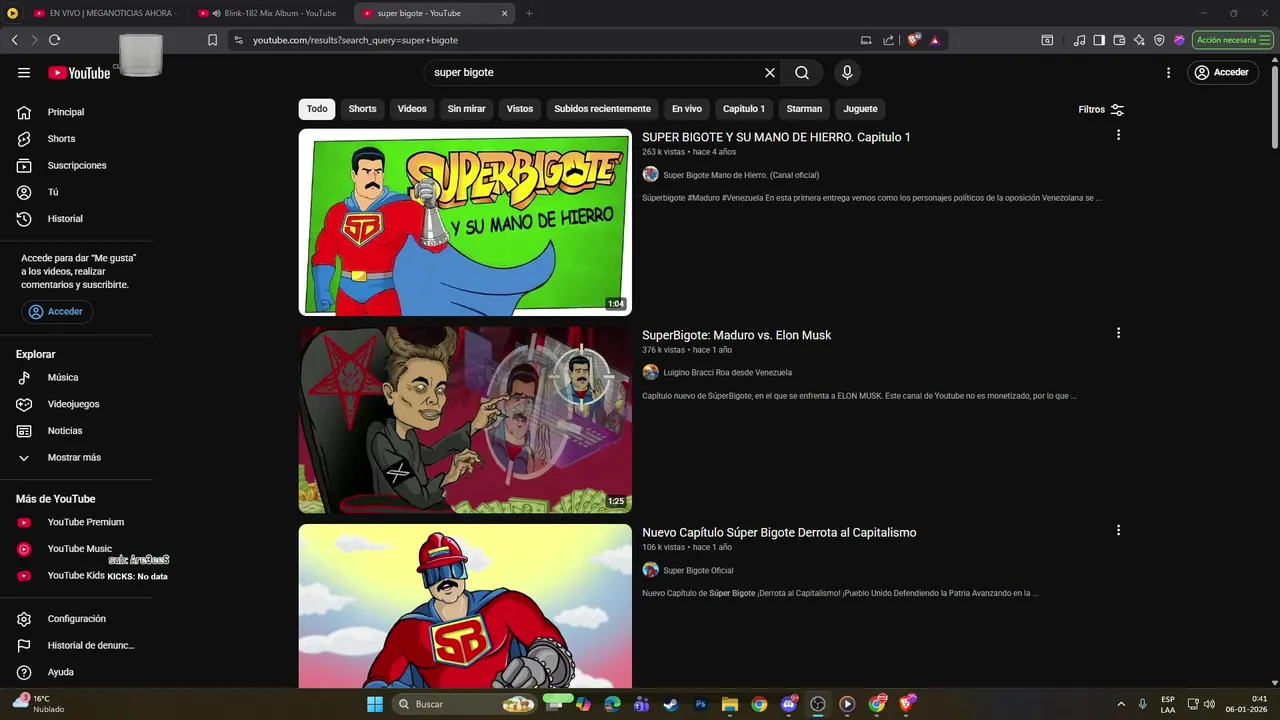Click the YouTube logo

coord(79,72)
